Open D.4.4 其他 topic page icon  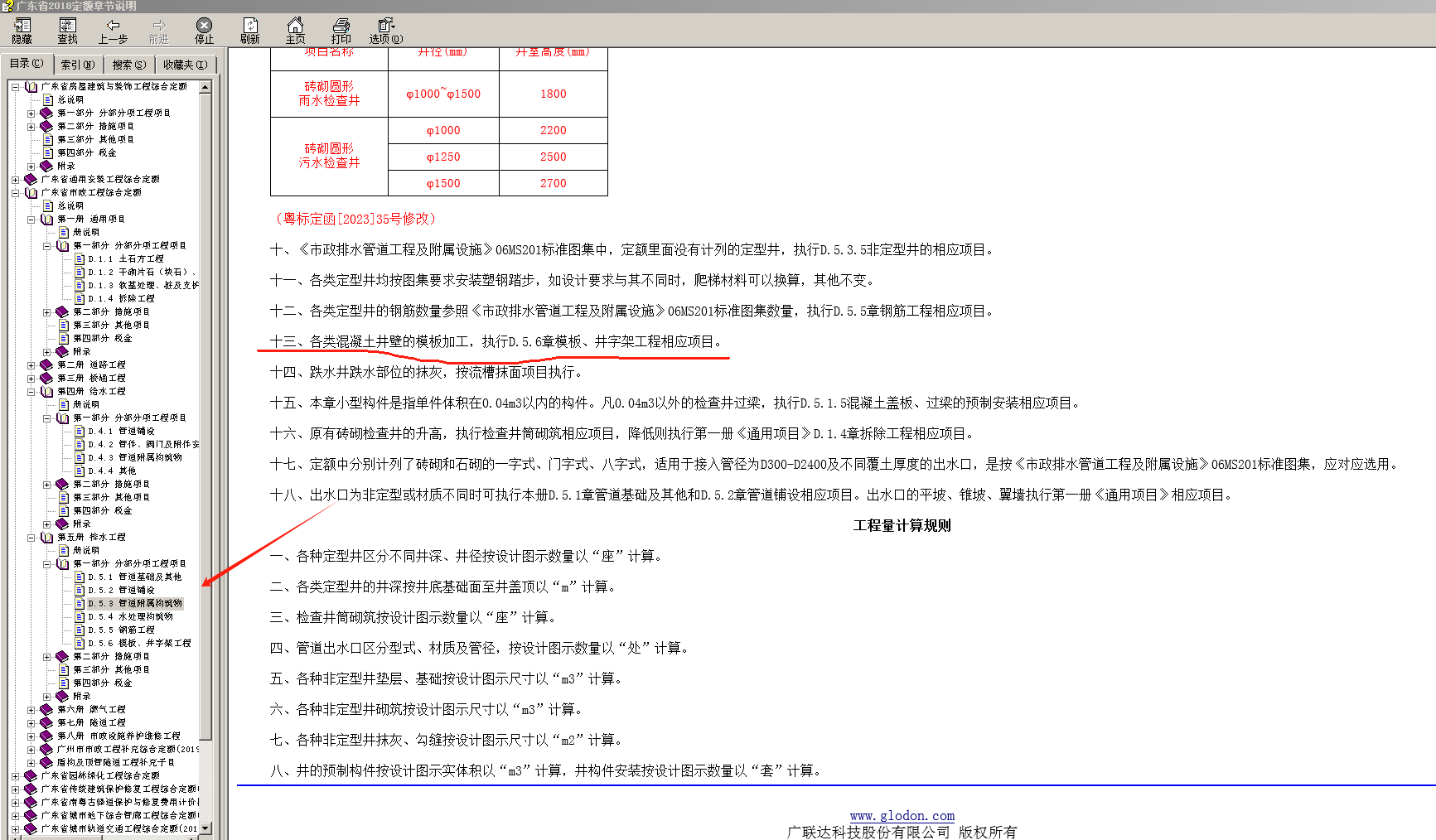click(x=80, y=471)
